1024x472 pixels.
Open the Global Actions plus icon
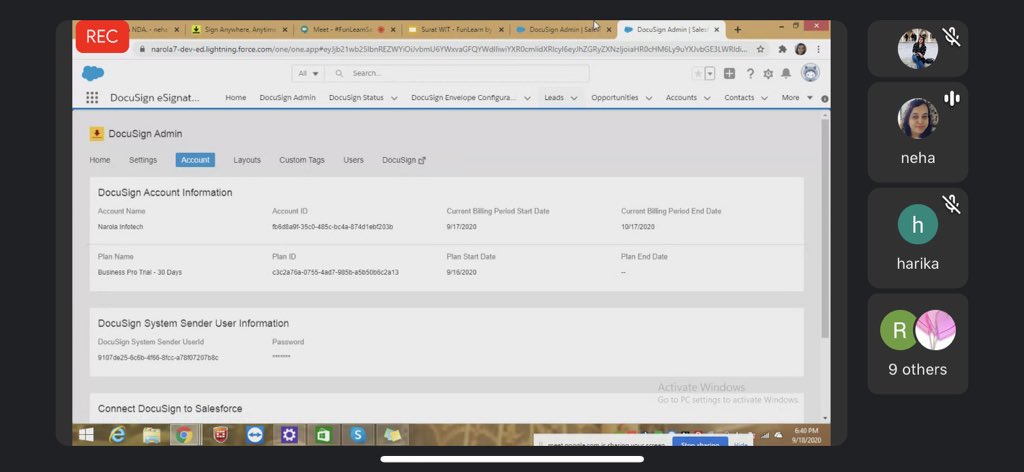tap(729, 74)
